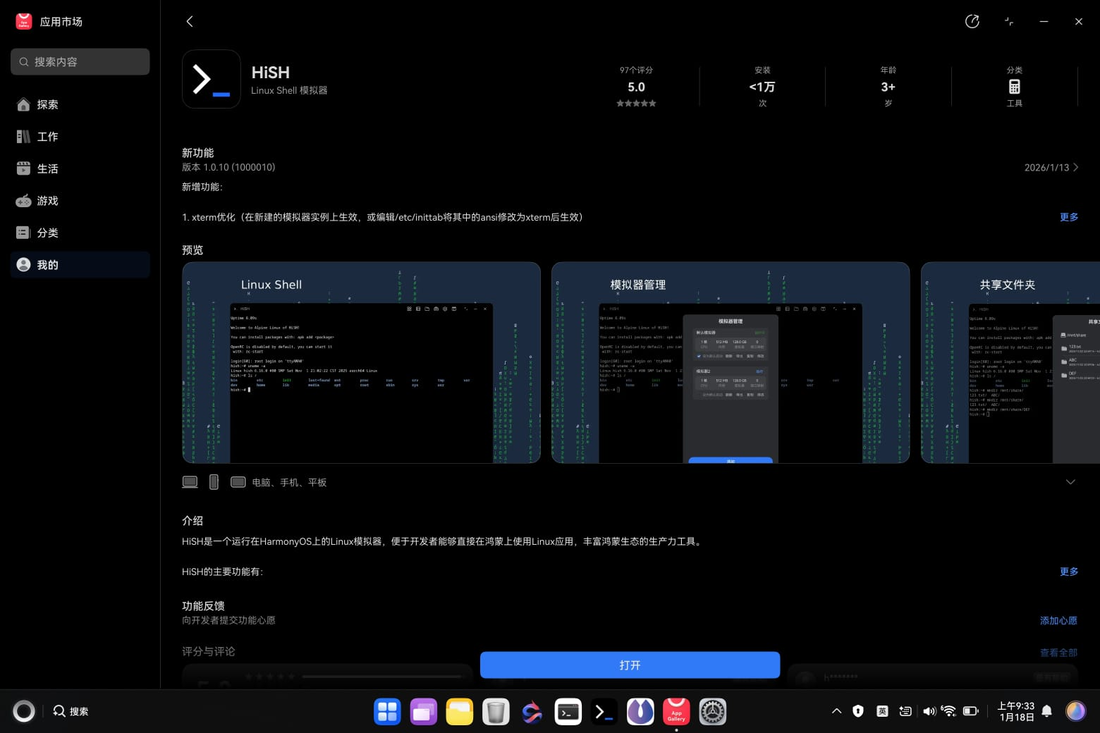Select the computer preview filter icon
The height and width of the screenshot is (733, 1100).
point(189,481)
